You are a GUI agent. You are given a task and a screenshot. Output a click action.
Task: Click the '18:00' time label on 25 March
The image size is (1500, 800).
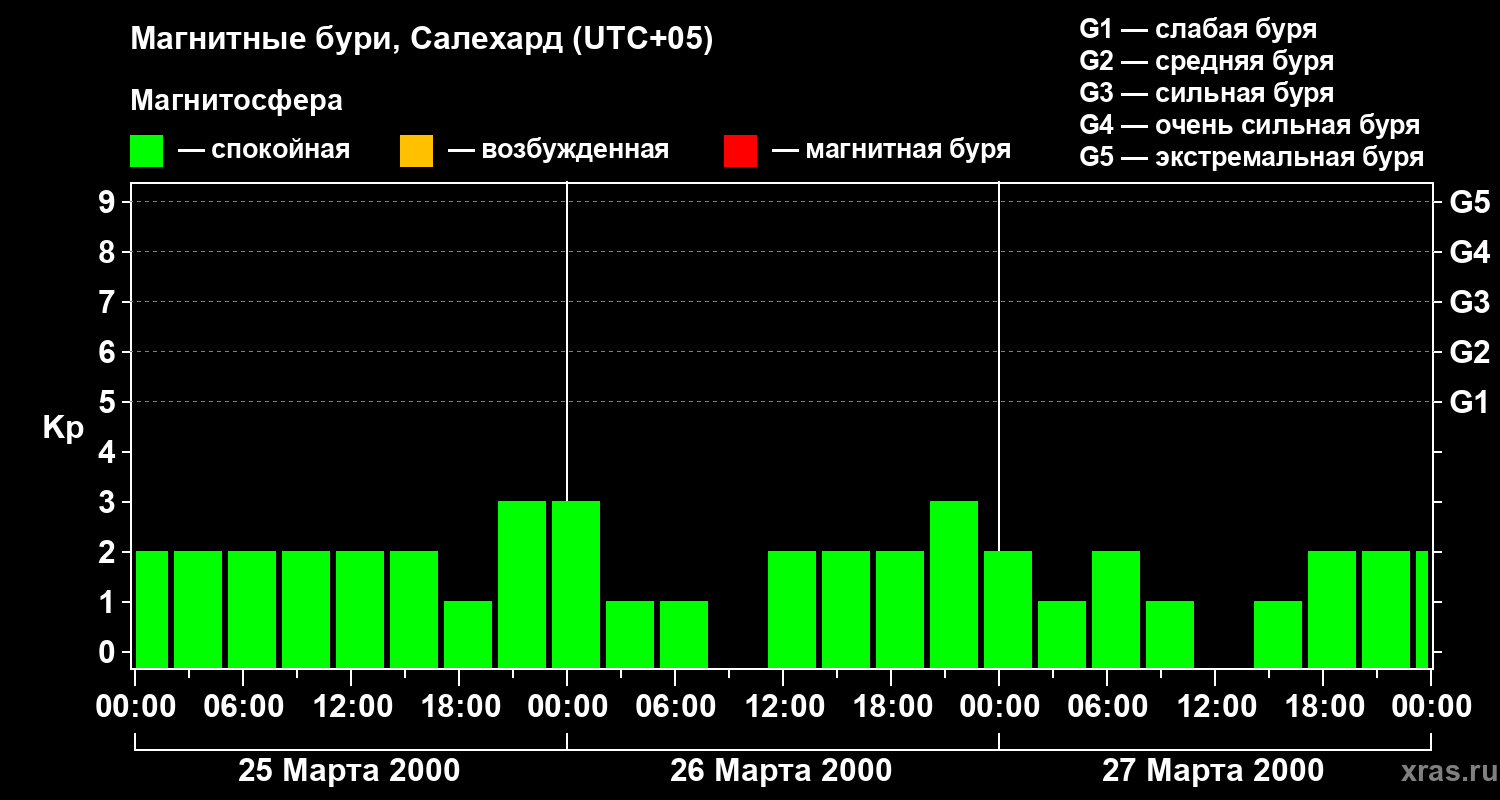point(459,707)
